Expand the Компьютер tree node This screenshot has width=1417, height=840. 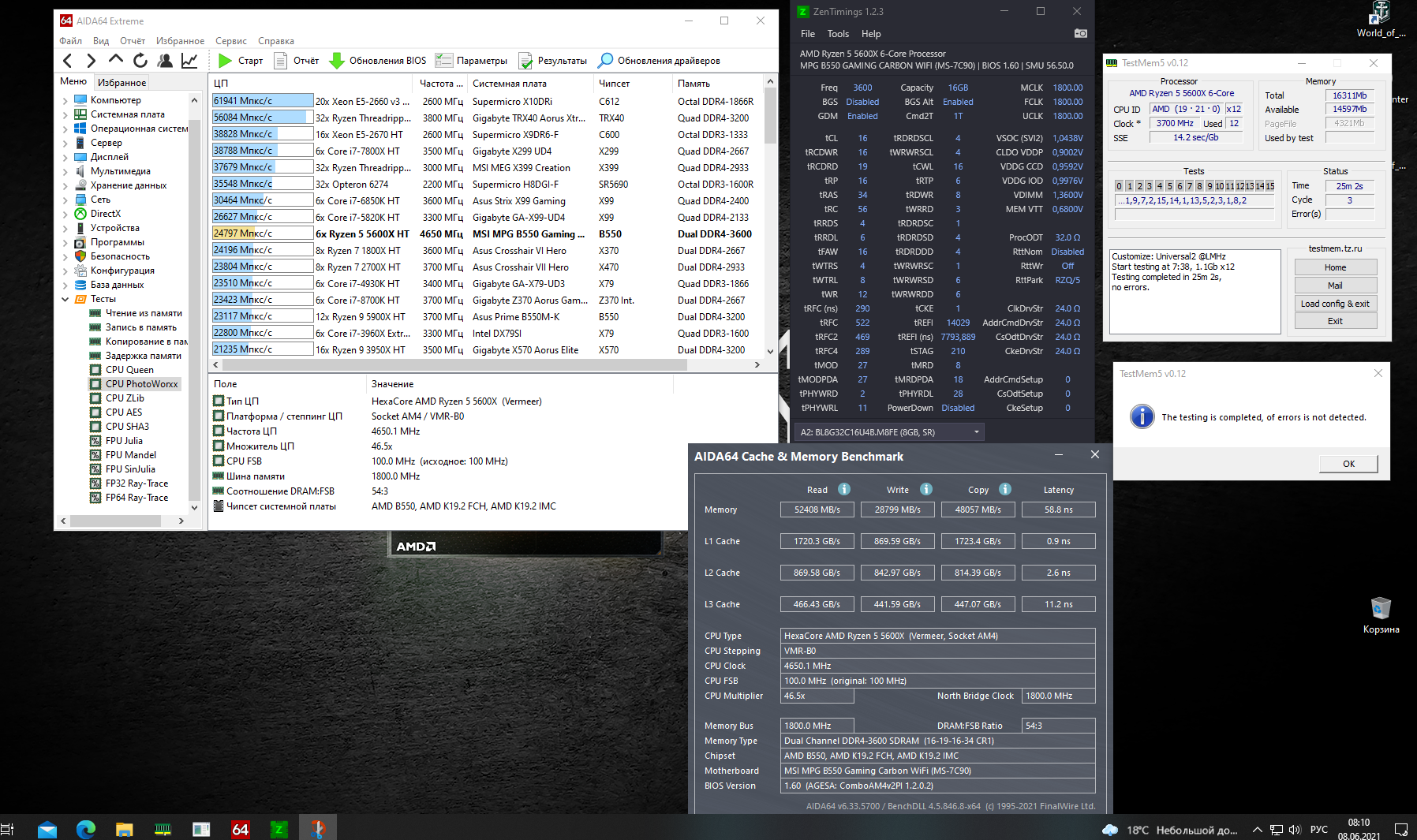pyautogui.click(x=65, y=100)
